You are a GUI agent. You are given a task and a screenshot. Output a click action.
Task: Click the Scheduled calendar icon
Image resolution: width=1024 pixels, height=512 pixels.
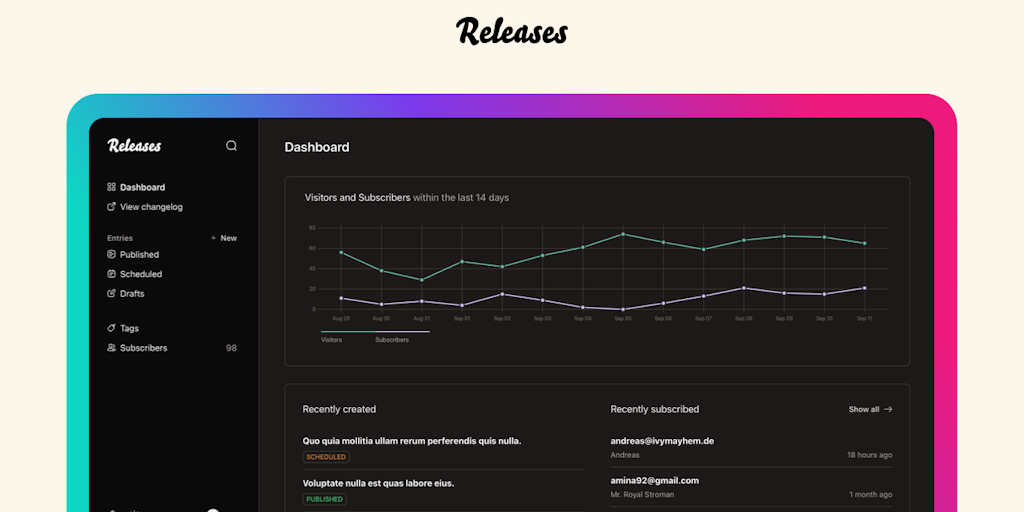[111, 274]
